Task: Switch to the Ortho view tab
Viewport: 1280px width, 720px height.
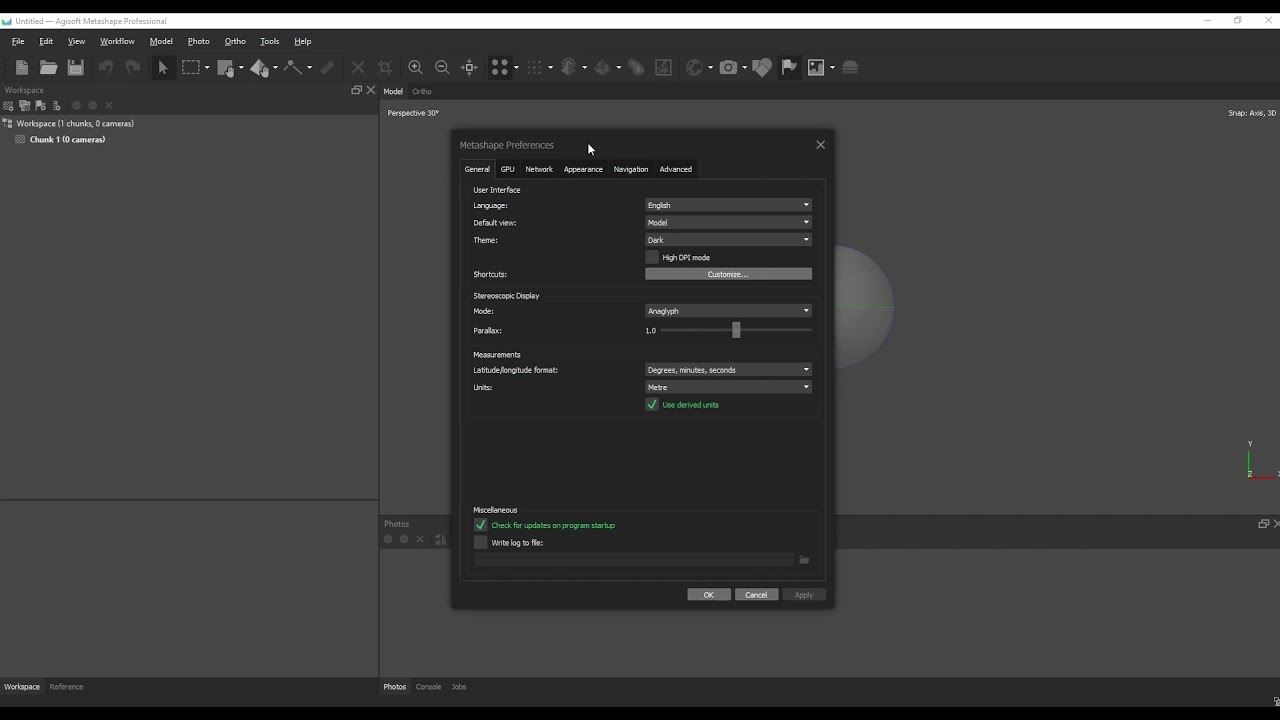Action: (422, 92)
